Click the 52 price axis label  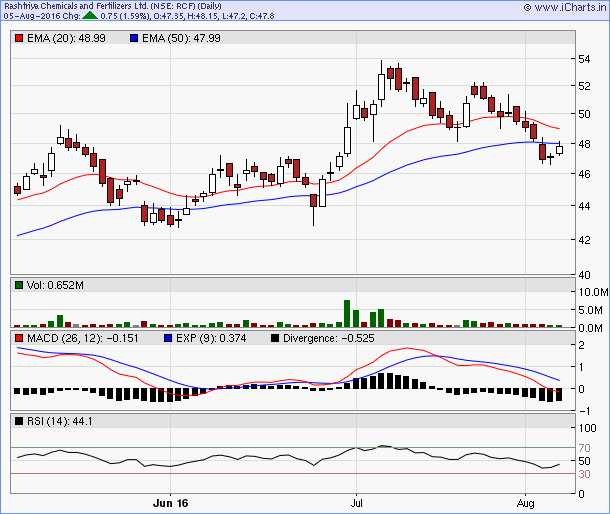(584, 86)
